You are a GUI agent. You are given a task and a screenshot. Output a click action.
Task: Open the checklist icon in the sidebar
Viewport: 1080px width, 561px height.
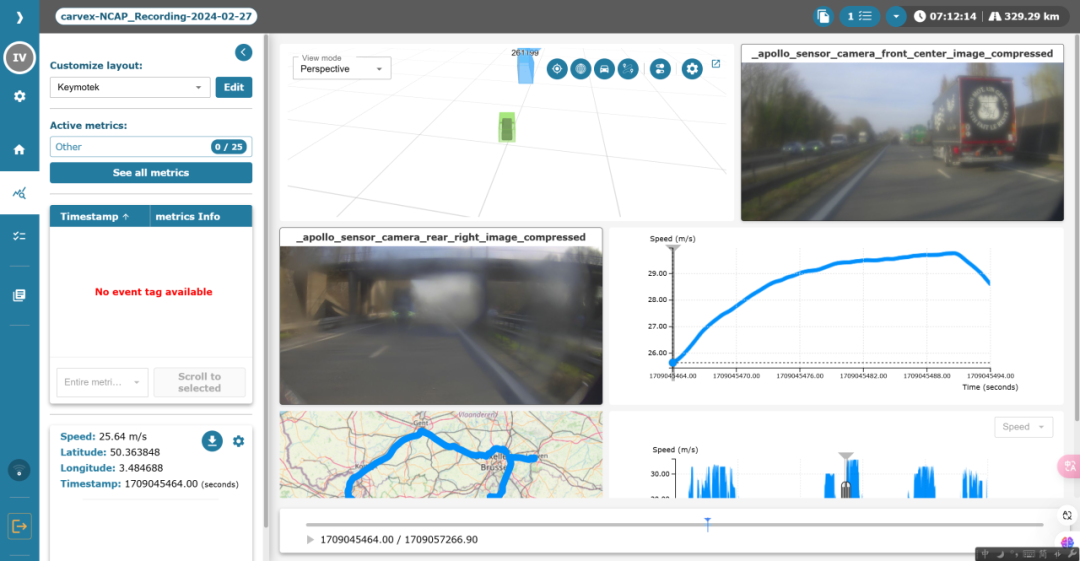point(19,236)
